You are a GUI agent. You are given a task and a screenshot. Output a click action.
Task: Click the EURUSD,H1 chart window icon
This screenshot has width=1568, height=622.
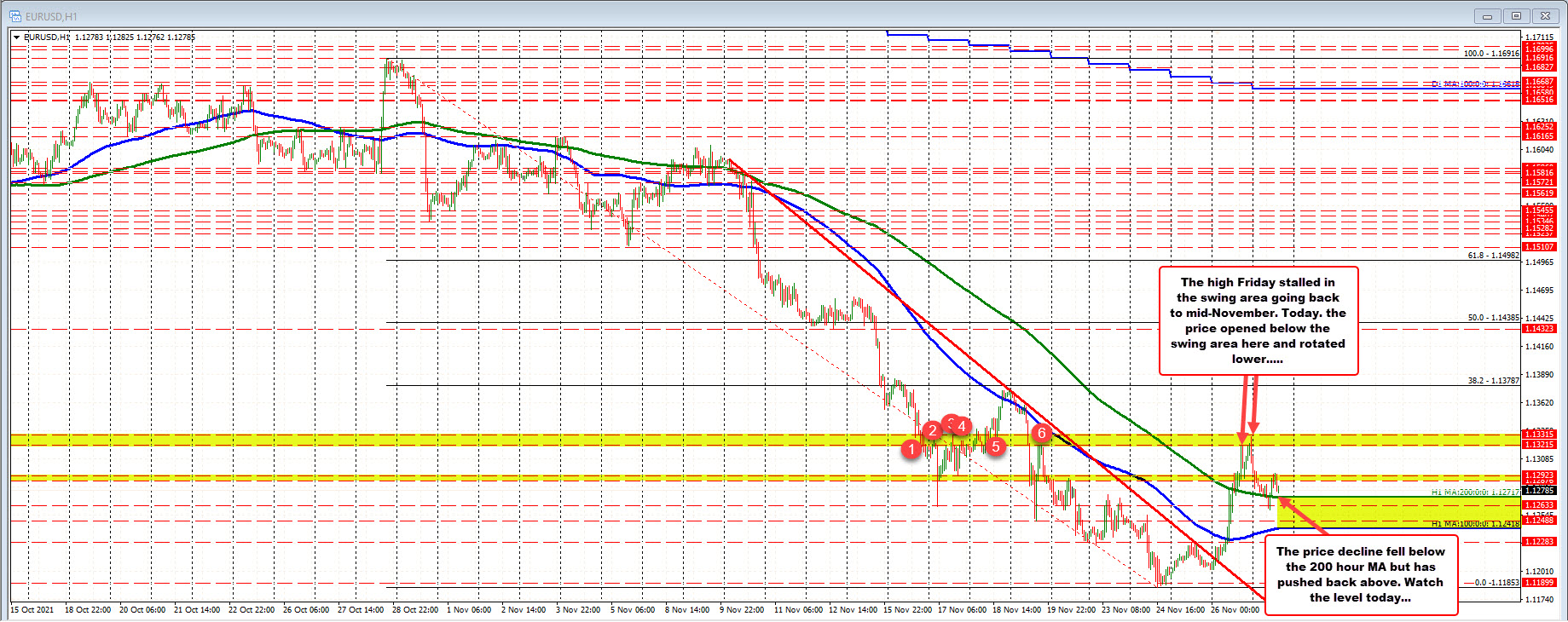pos(16,16)
